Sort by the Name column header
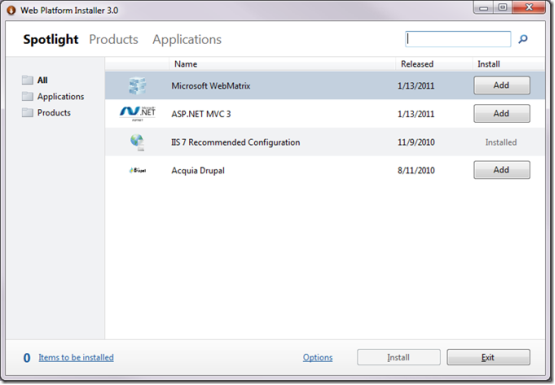The height and width of the screenshot is (385, 555). point(185,64)
